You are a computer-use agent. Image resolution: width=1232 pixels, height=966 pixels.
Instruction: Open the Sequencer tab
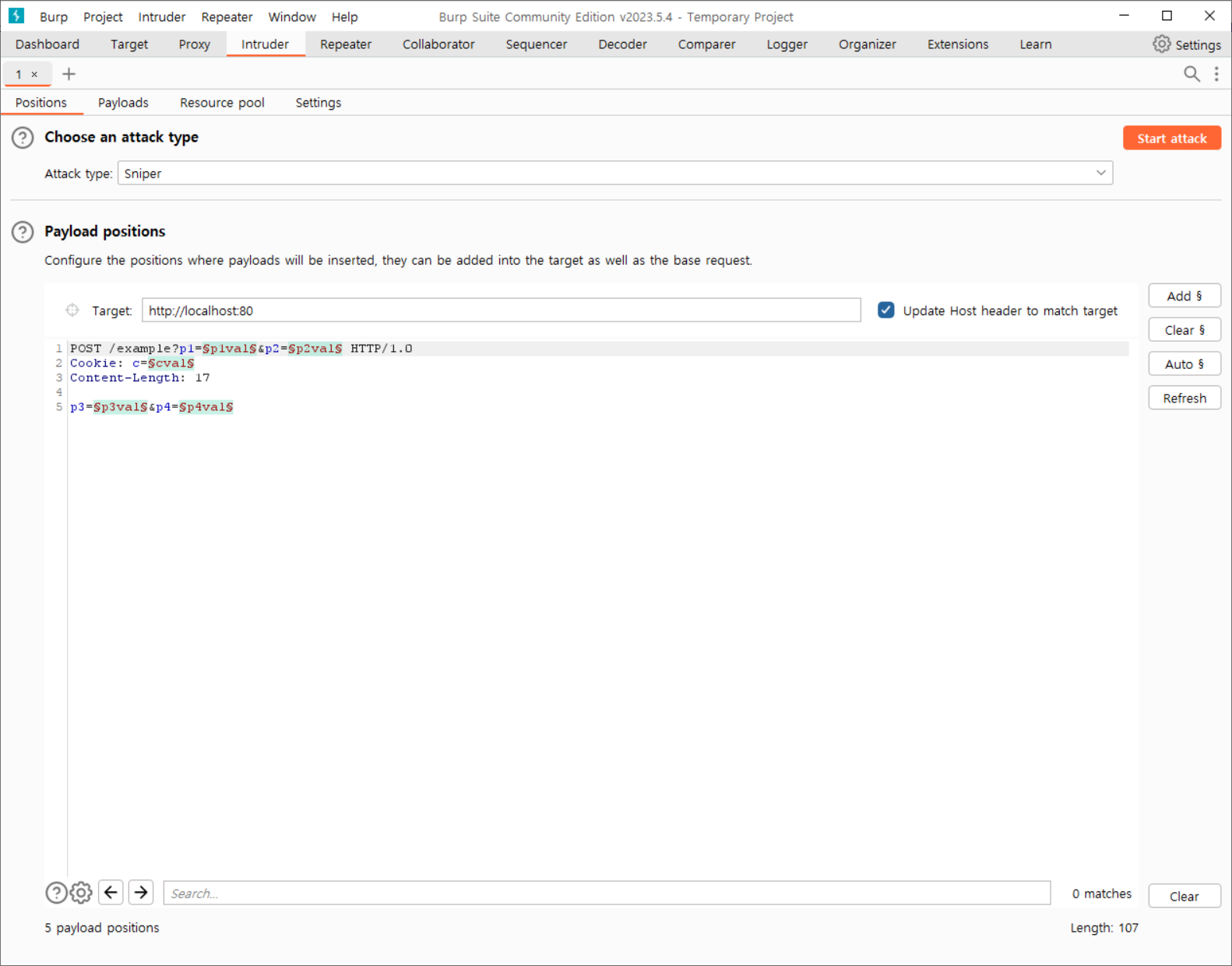pos(537,44)
